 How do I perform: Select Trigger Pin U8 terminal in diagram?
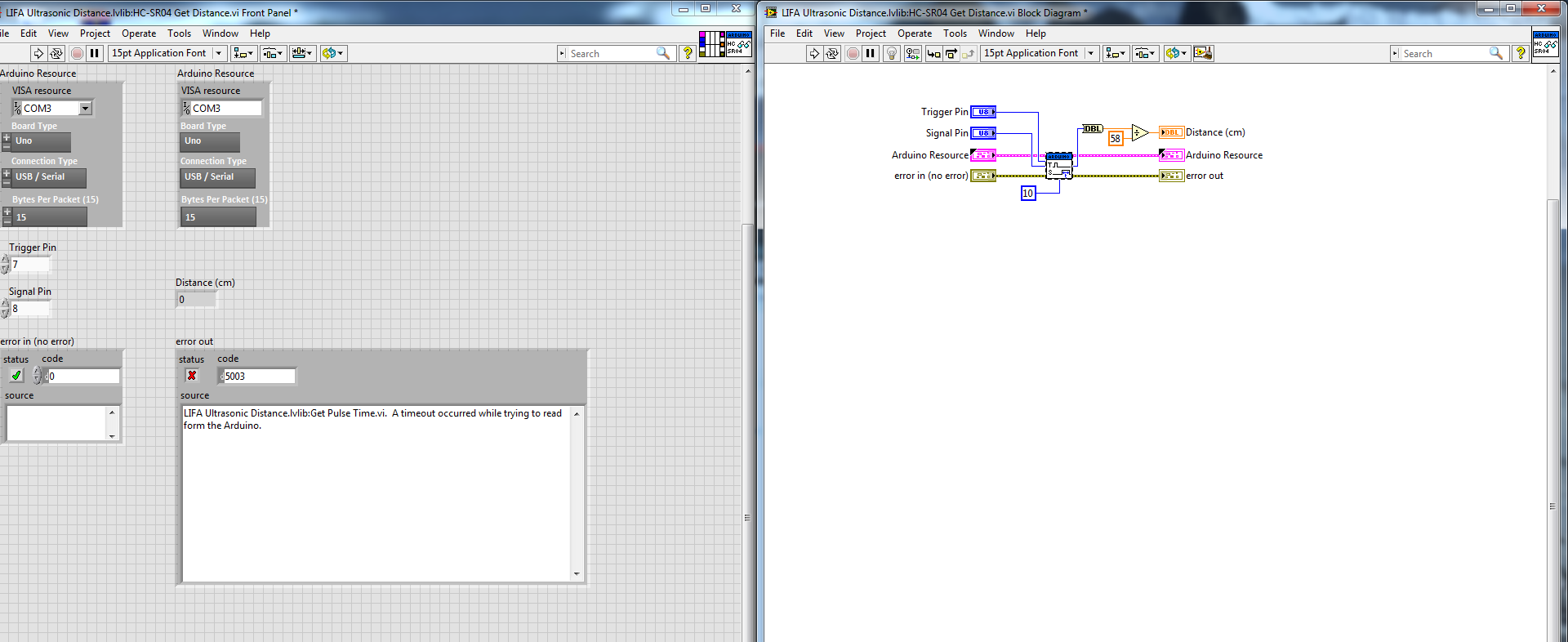point(983,112)
